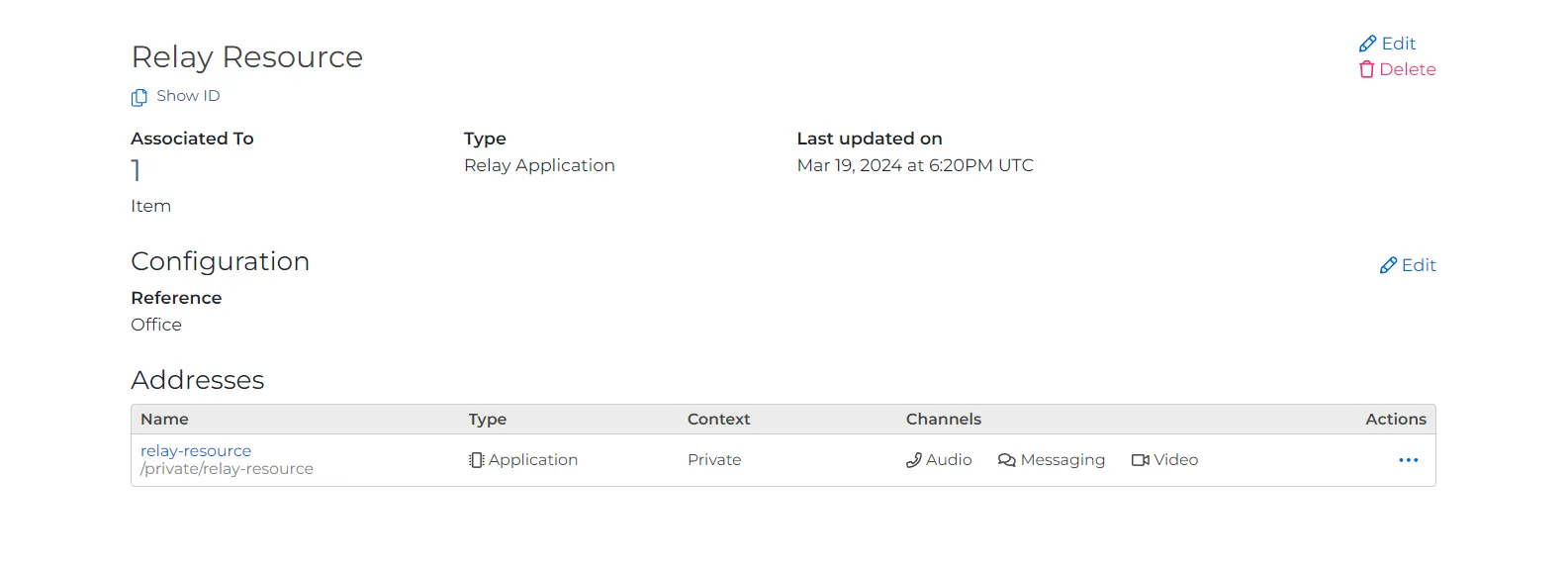Click the Video channel camera icon
The width and height of the screenshot is (1568, 569).
coord(1140,460)
